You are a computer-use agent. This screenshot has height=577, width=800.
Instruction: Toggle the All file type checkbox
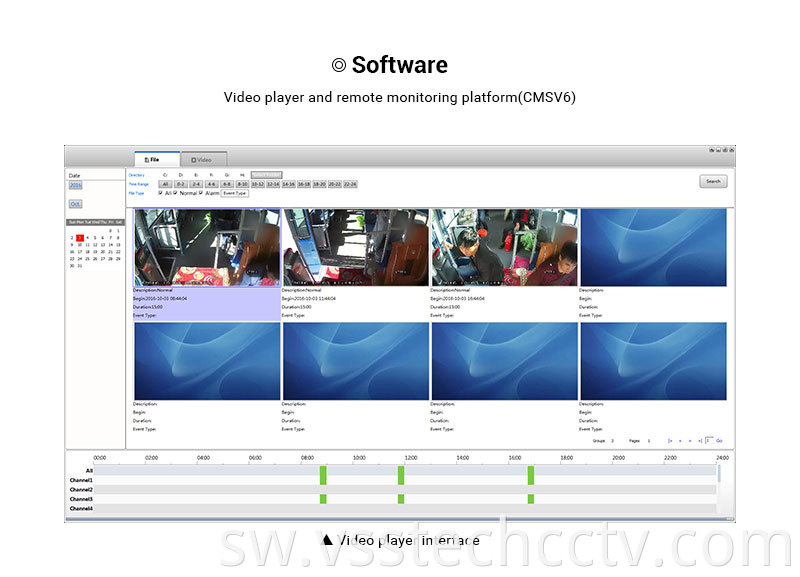pos(161,193)
